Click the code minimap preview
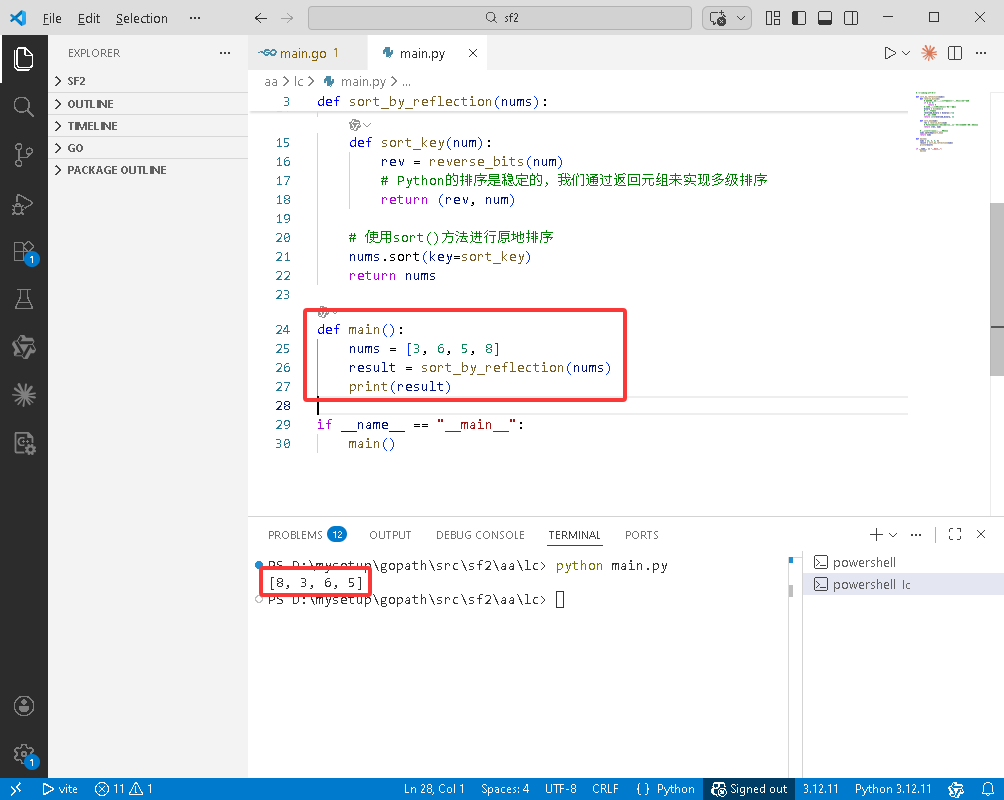The width and height of the screenshot is (1004, 800). point(947,122)
